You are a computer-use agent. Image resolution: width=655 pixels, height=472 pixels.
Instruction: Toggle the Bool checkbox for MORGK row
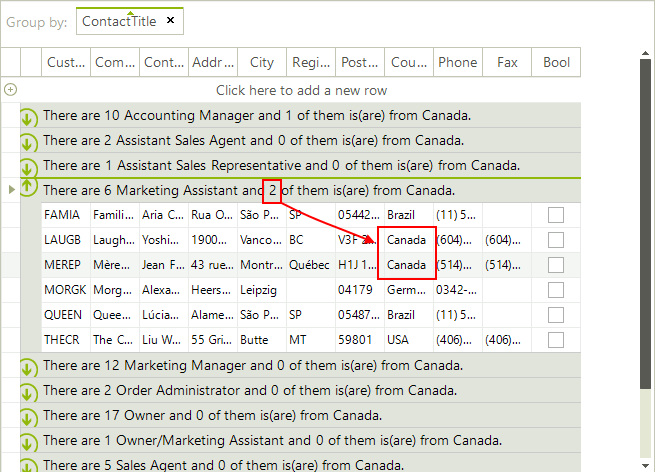tap(556, 290)
